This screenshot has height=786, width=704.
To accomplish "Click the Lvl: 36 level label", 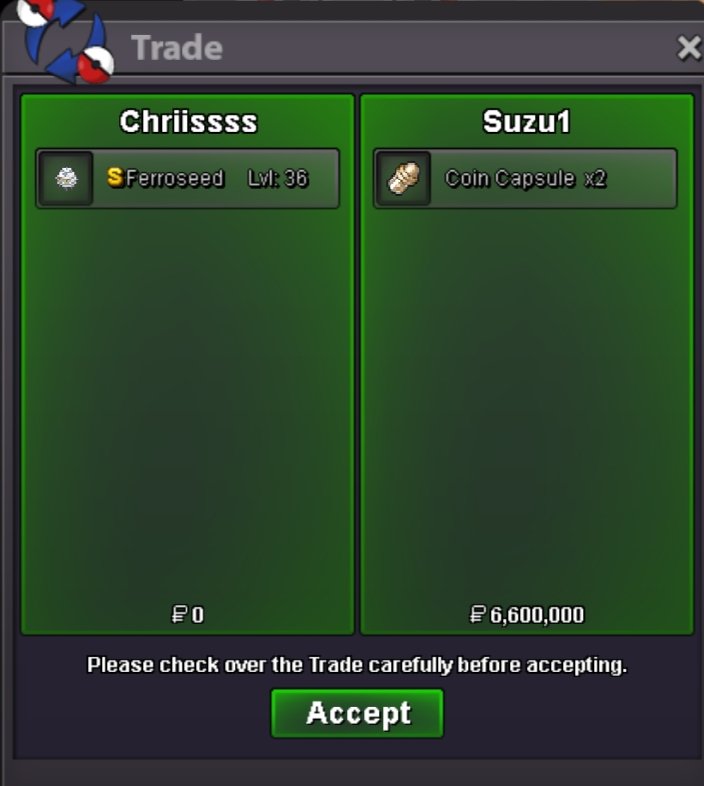I will click(x=277, y=178).
